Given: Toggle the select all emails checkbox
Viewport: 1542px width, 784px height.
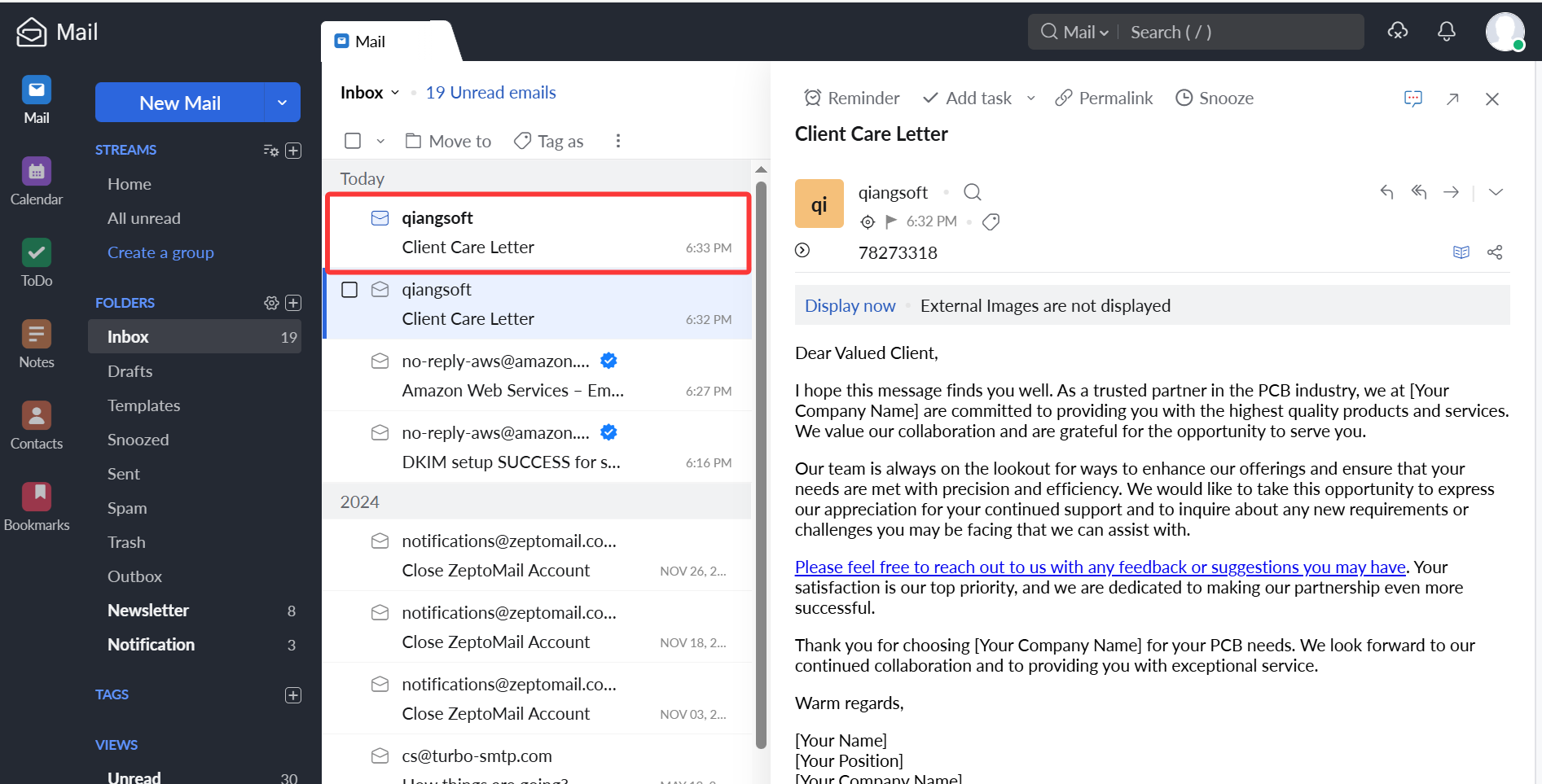Looking at the screenshot, I should point(353,141).
